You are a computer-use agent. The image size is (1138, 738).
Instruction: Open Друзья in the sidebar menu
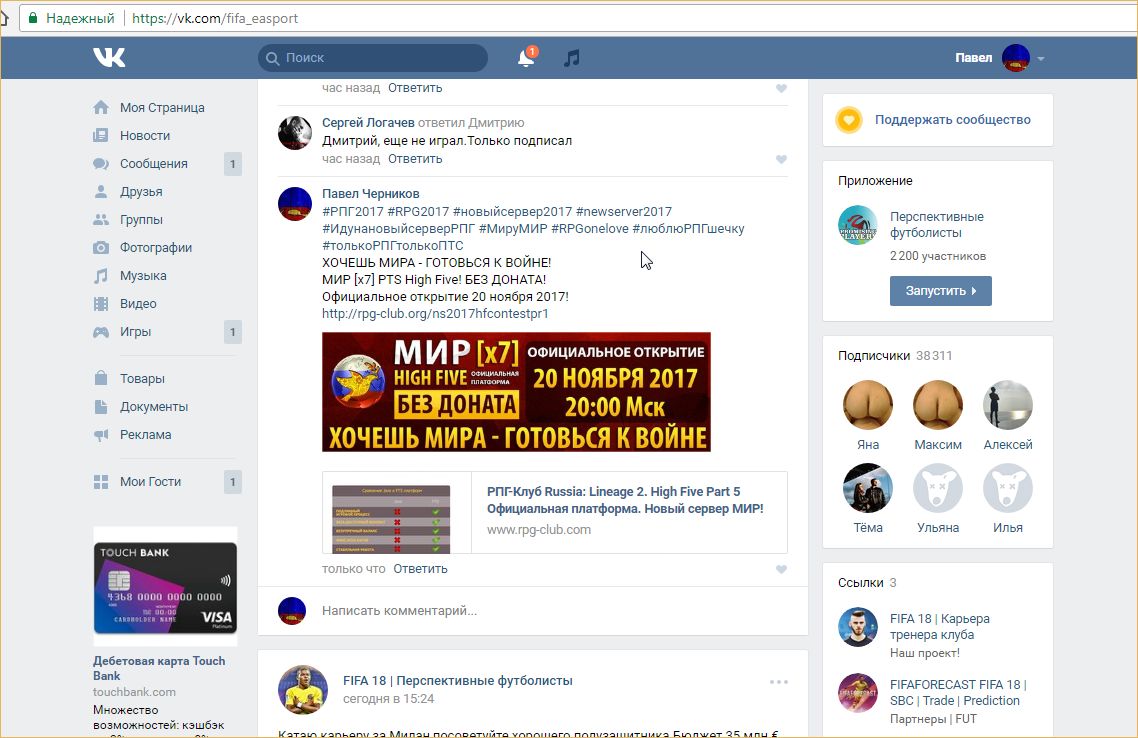tap(141, 192)
